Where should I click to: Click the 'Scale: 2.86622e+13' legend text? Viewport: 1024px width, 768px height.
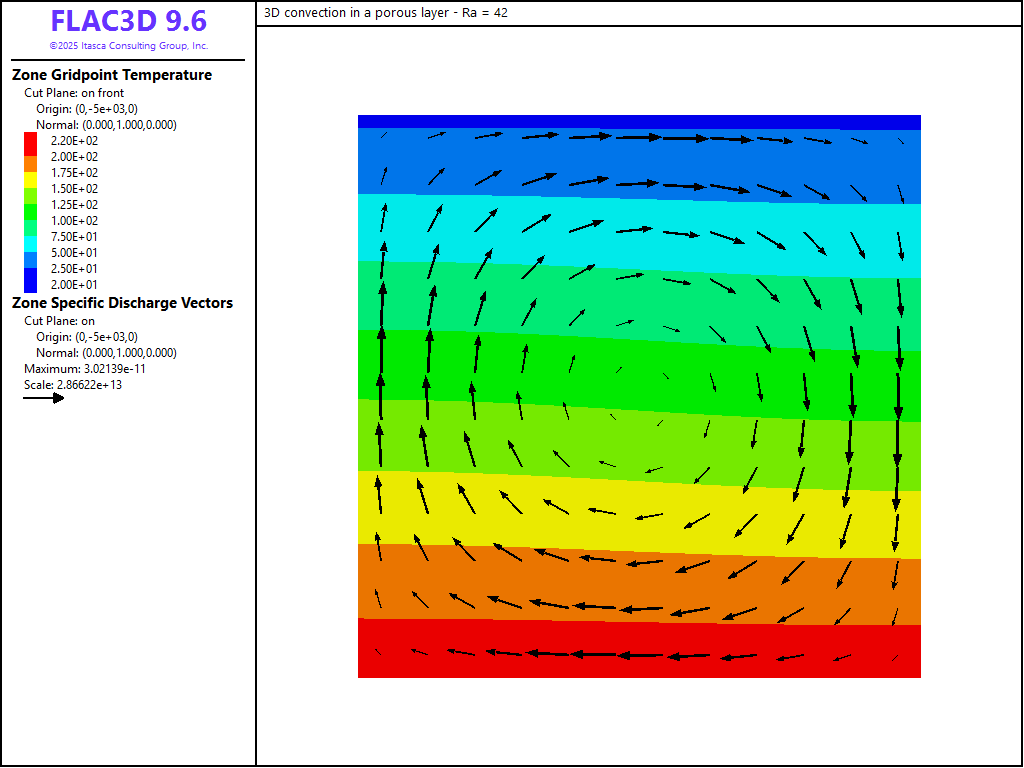click(73, 385)
